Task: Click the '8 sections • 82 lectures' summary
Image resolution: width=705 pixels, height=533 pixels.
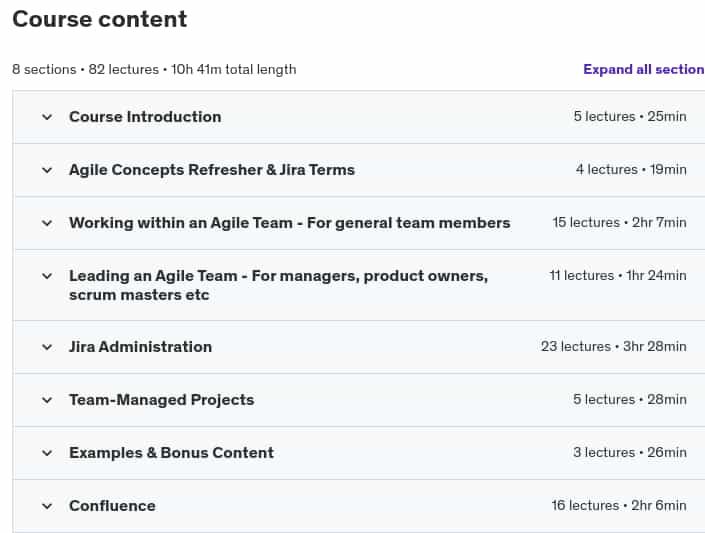Action: (x=154, y=69)
